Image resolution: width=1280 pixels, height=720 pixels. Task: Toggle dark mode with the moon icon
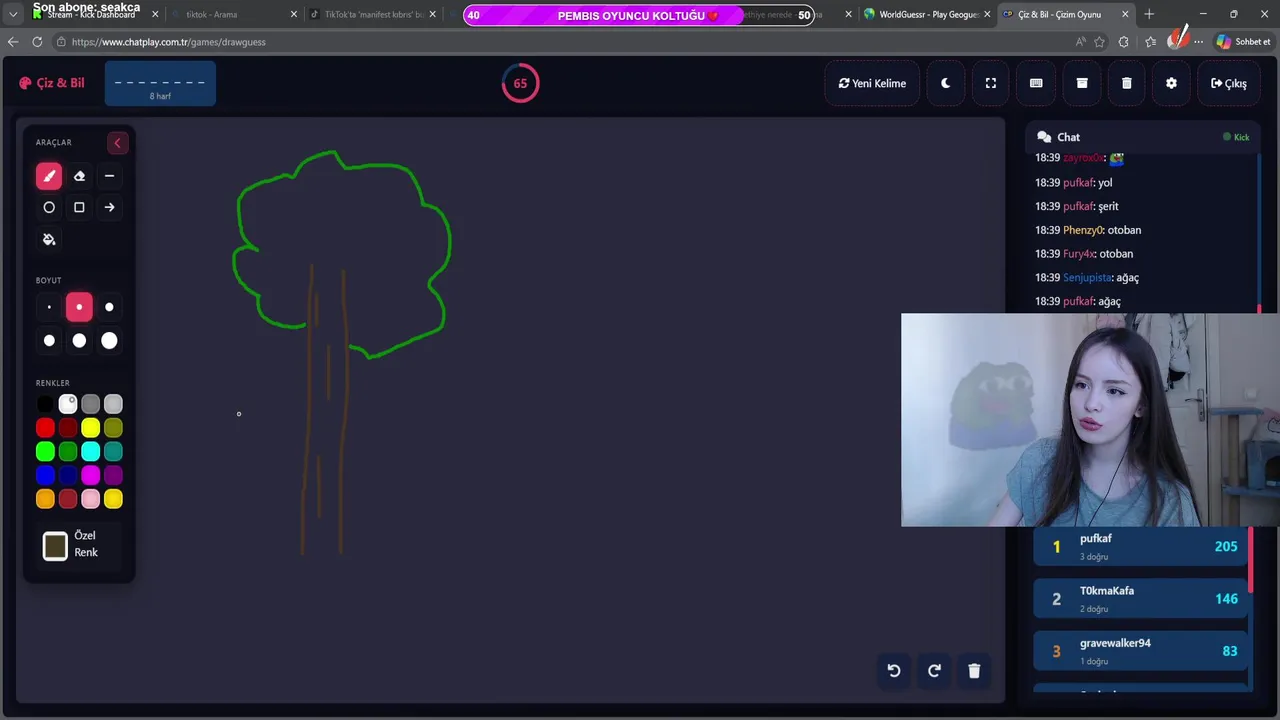point(945,83)
